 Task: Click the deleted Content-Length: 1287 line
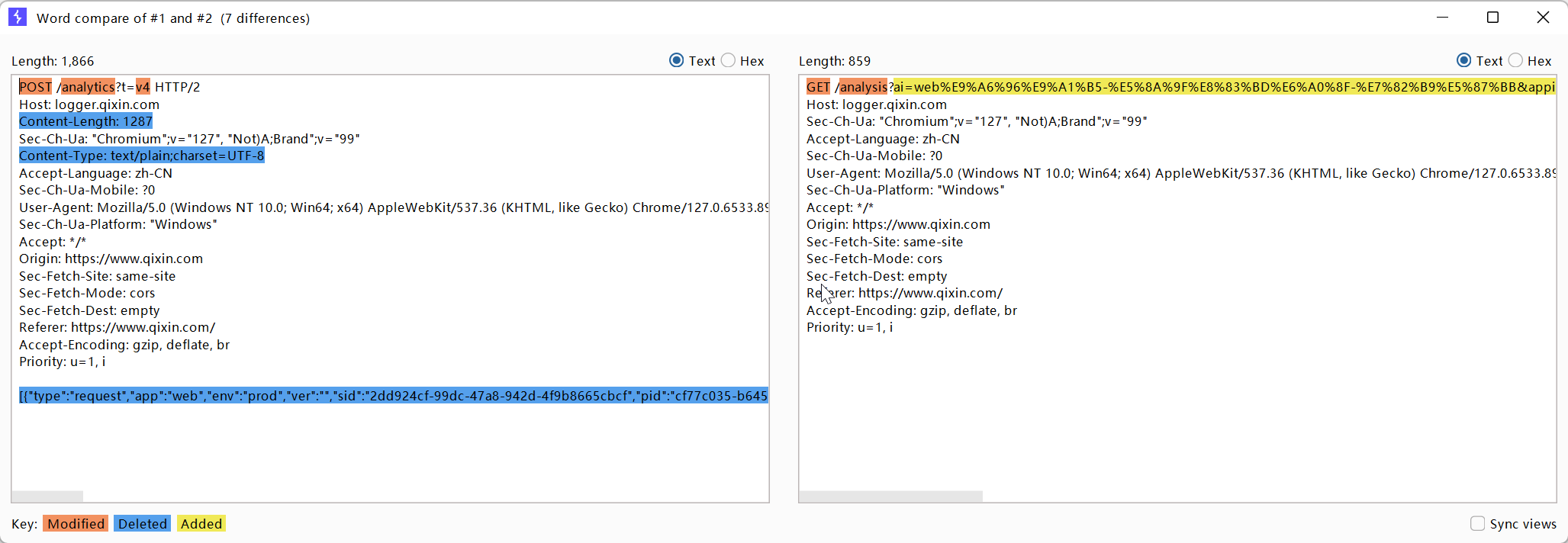85,121
